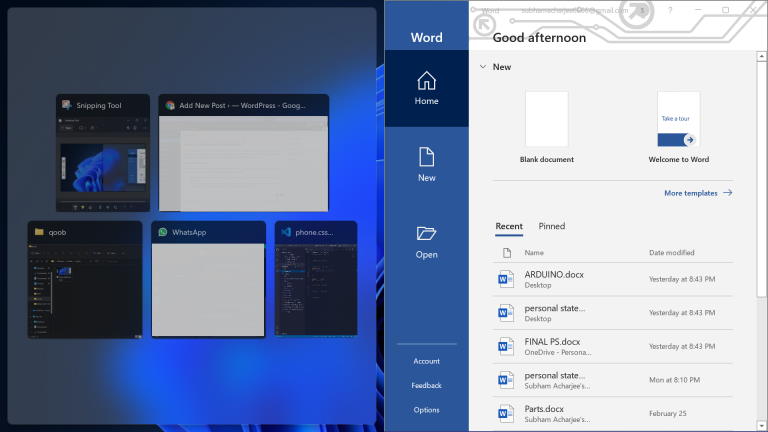
Task: Collapse the New section chevron
Action: click(x=483, y=67)
